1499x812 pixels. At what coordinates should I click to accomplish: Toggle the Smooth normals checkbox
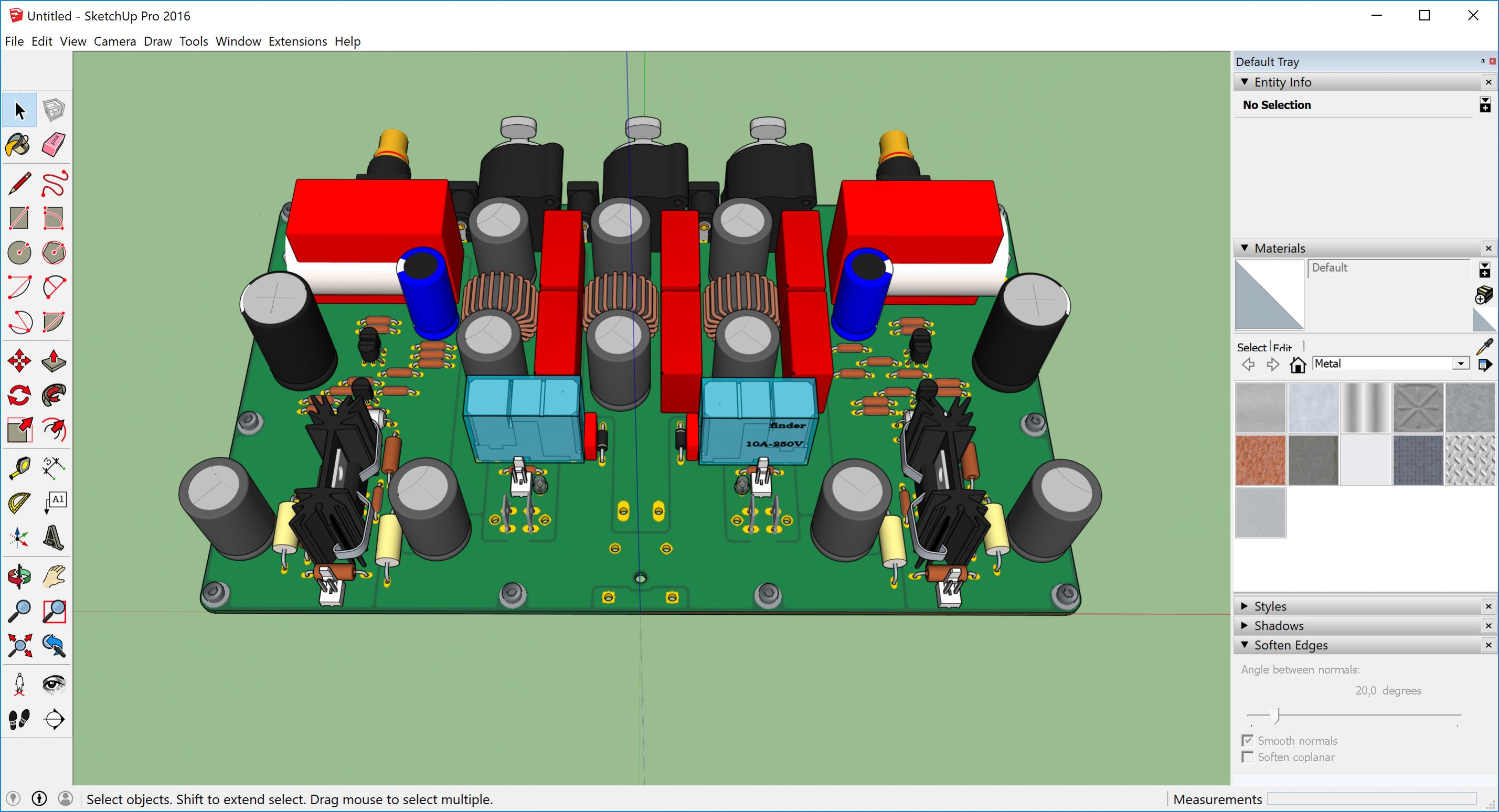point(1247,741)
